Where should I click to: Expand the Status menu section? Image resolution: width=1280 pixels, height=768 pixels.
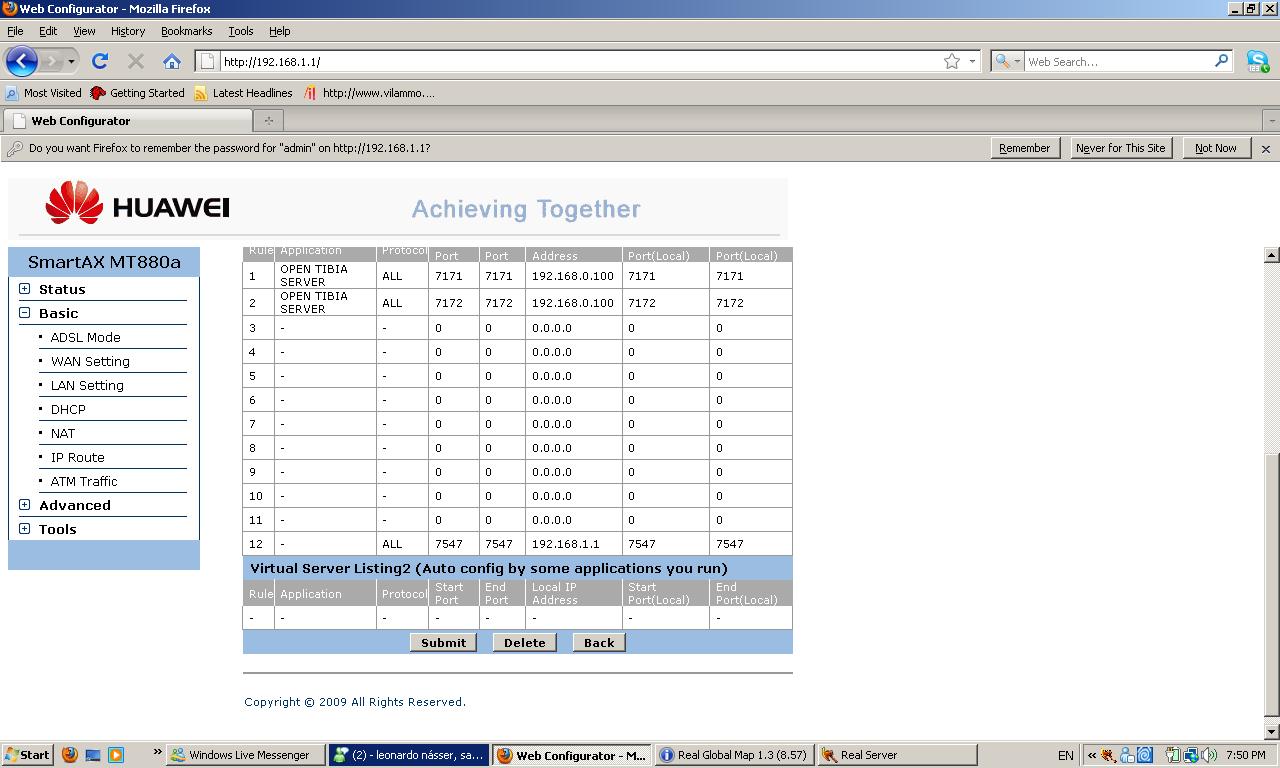(x=25, y=289)
